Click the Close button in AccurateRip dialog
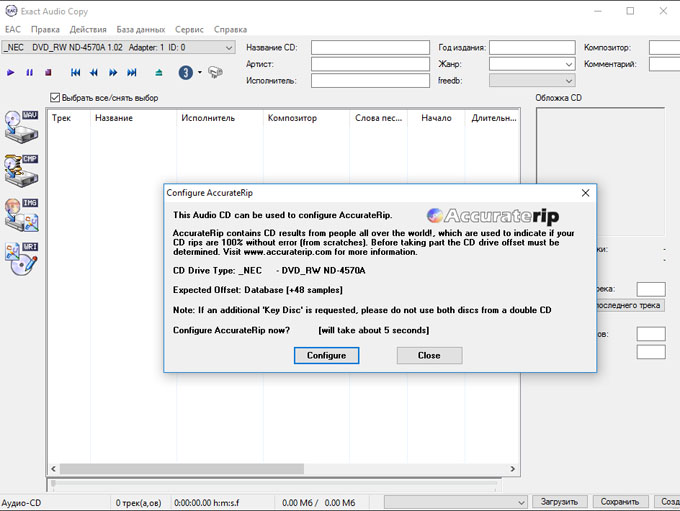Screen dimensions: 680x511 click(x=429, y=355)
